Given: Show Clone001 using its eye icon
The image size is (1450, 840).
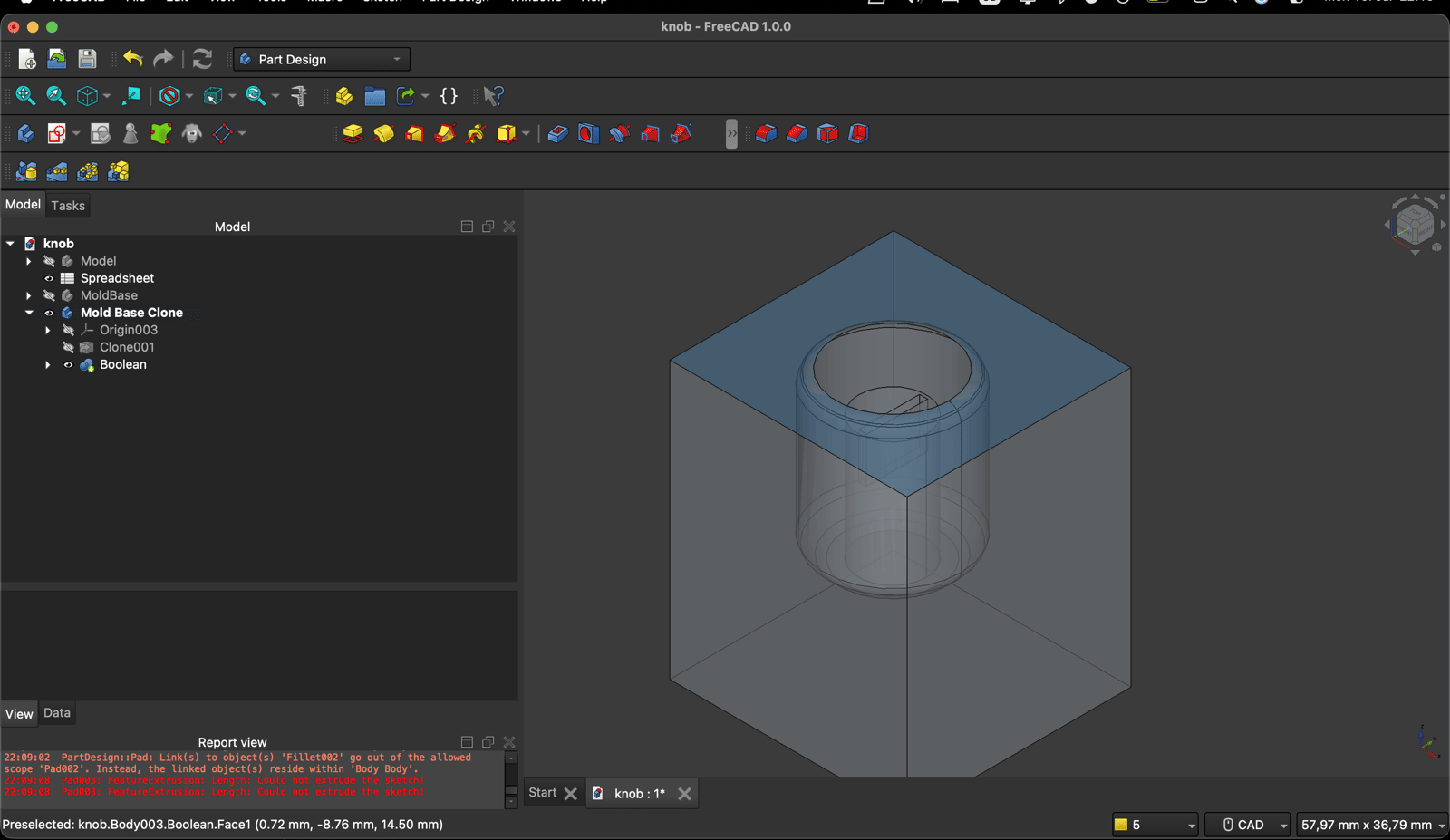Looking at the screenshot, I should (x=68, y=347).
